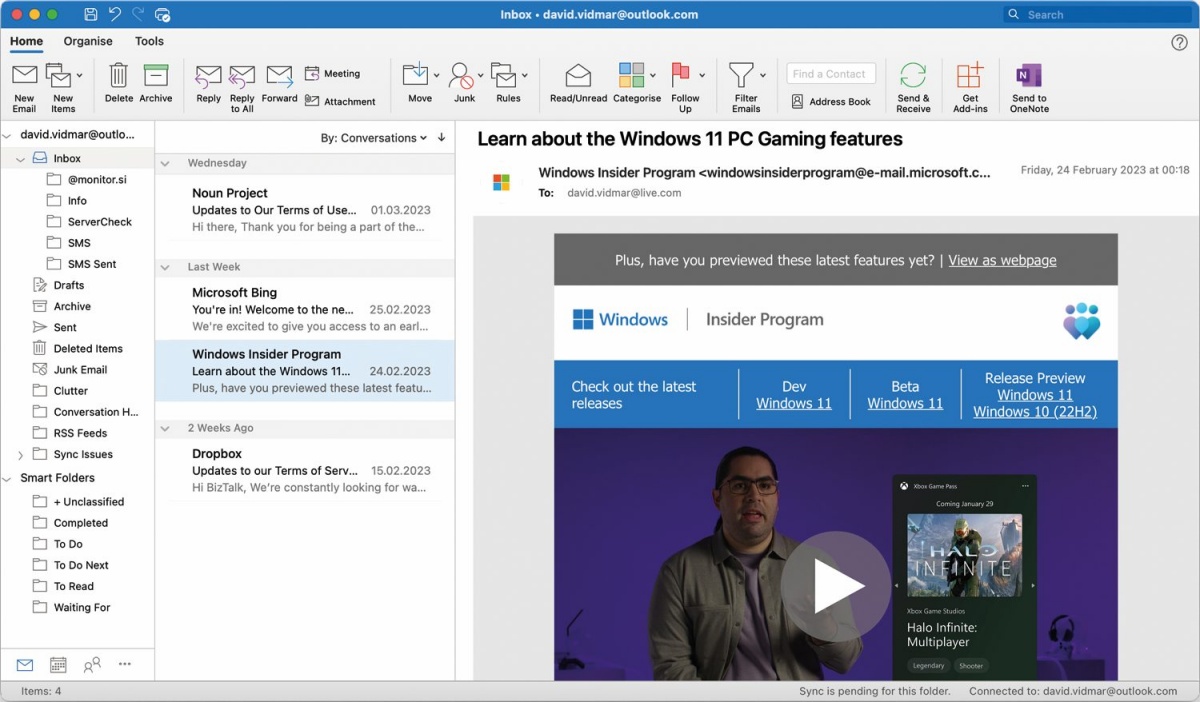Image resolution: width=1200 pixels, height=702 pixels.
Task: Click the Find a Contact field
Action: click(x=831, y=74)
